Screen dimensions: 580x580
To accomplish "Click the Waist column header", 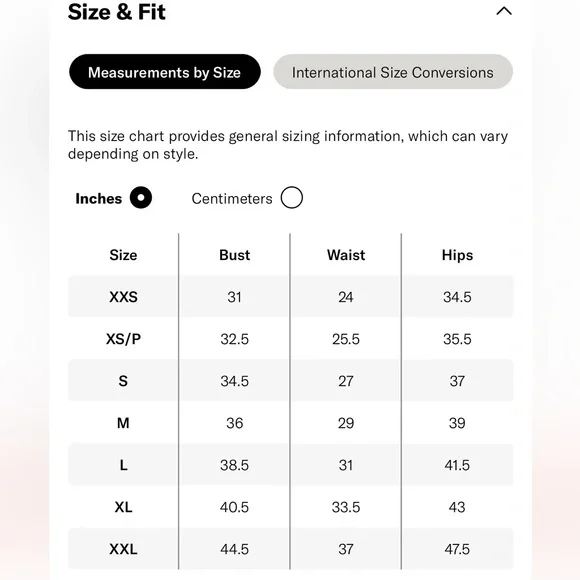I will click(346, 255).
